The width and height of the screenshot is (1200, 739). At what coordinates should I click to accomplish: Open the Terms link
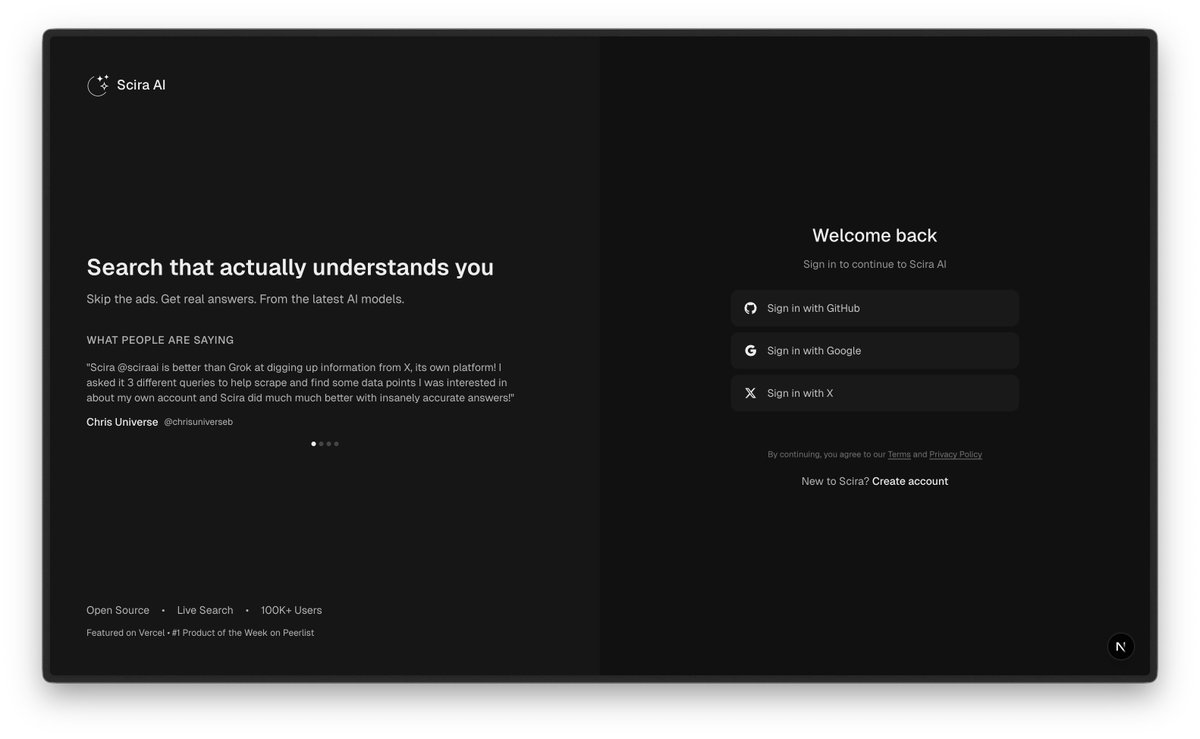(899, 454)
